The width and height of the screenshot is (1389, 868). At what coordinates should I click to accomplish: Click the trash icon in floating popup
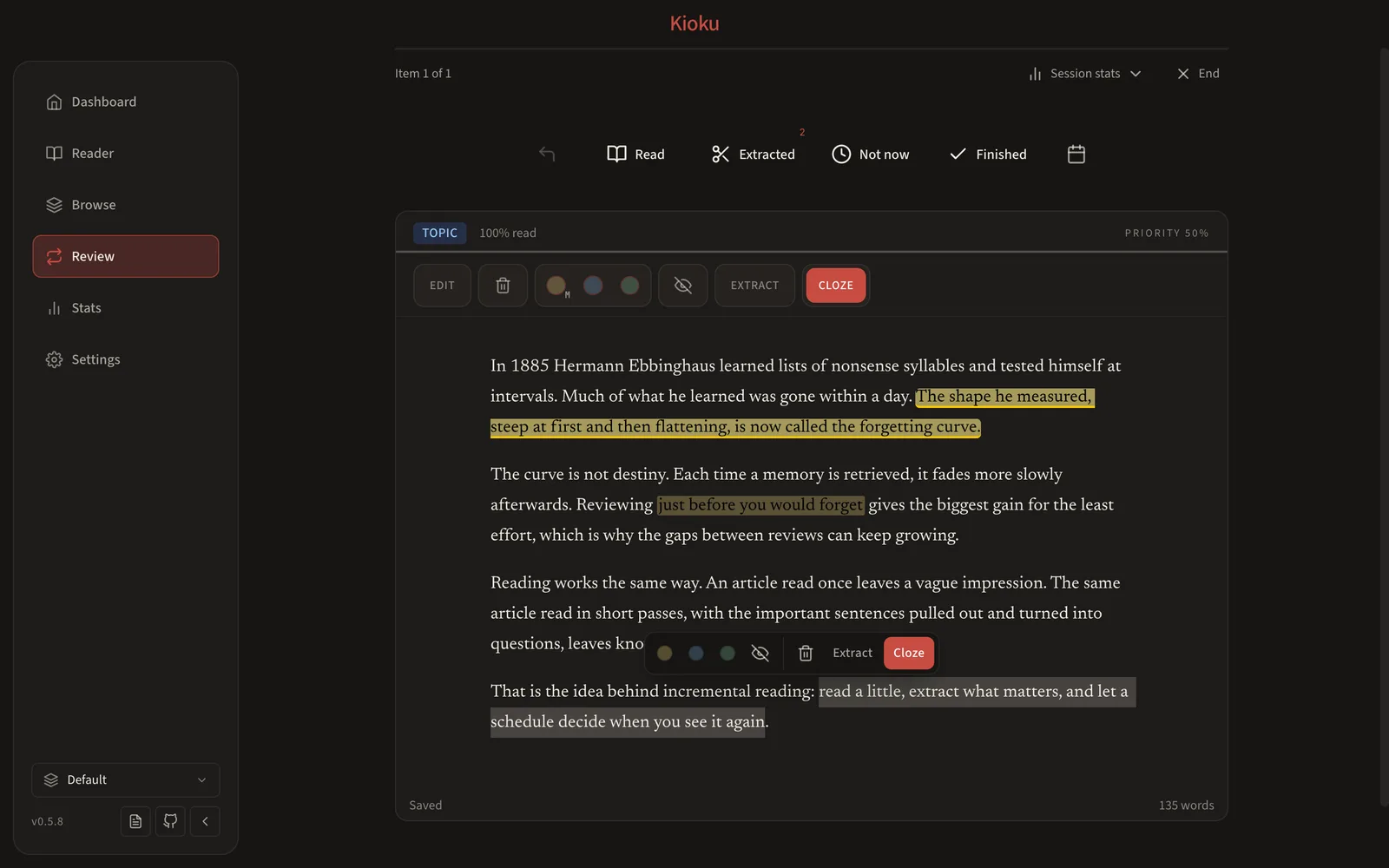[806, 653]
